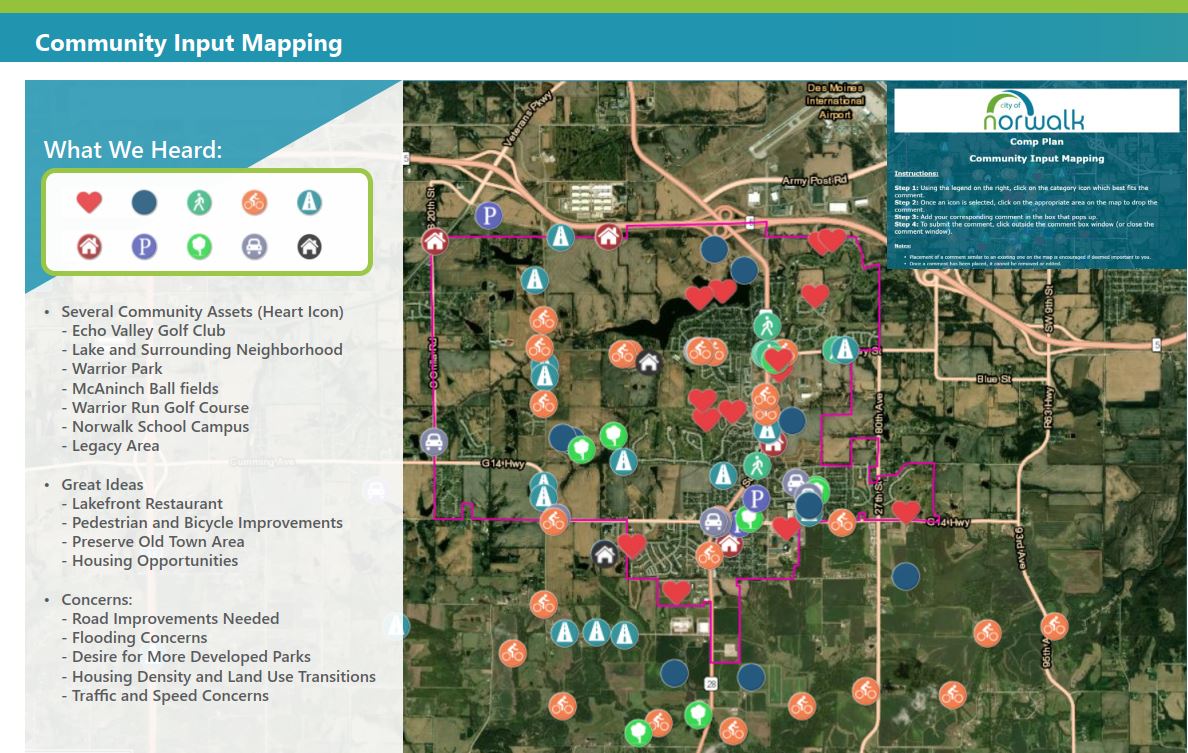Select the green tree icon in the legend
The image size is (1188, 753).
199,246
